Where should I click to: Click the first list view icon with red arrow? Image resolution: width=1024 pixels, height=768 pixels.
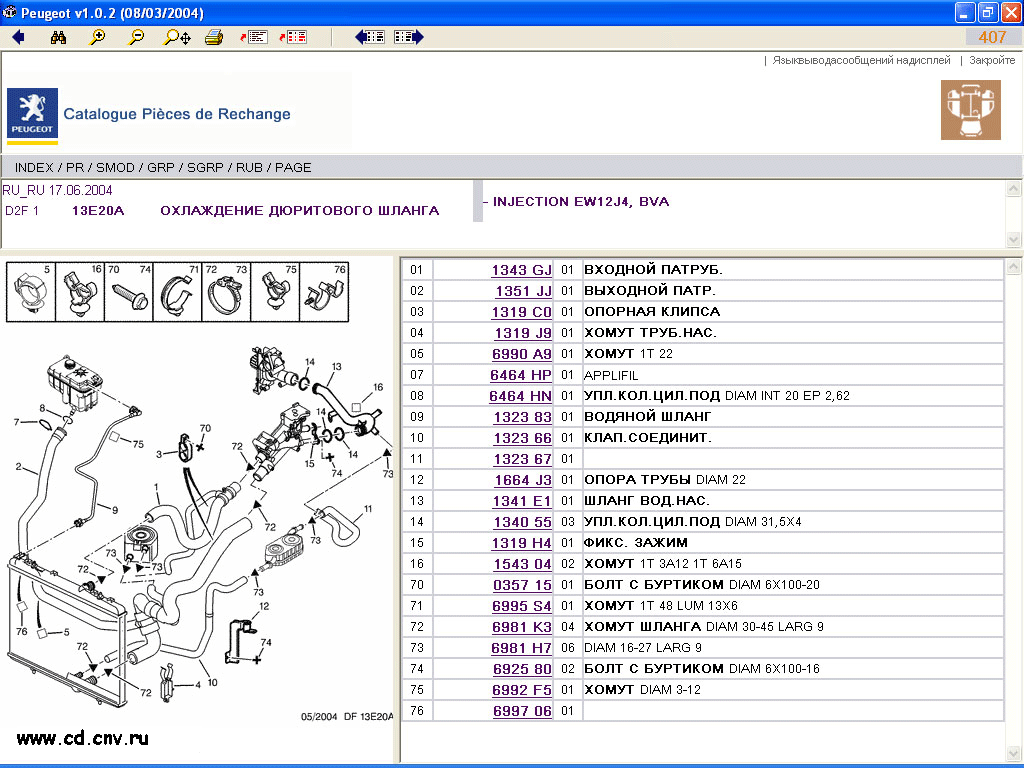254,37
